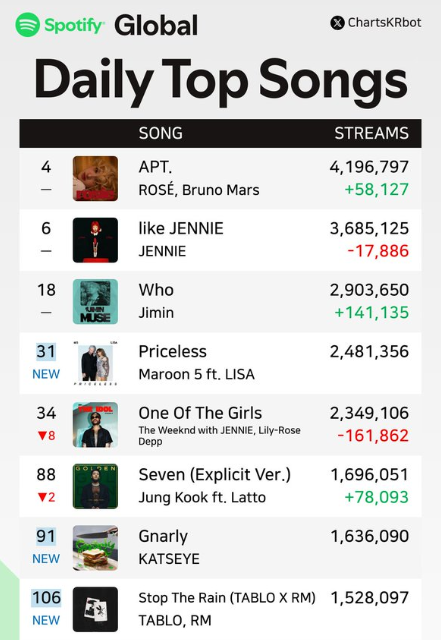Click the Gnarly sandwich cover art
Screen dimensions: 441x640
[95, 548]
